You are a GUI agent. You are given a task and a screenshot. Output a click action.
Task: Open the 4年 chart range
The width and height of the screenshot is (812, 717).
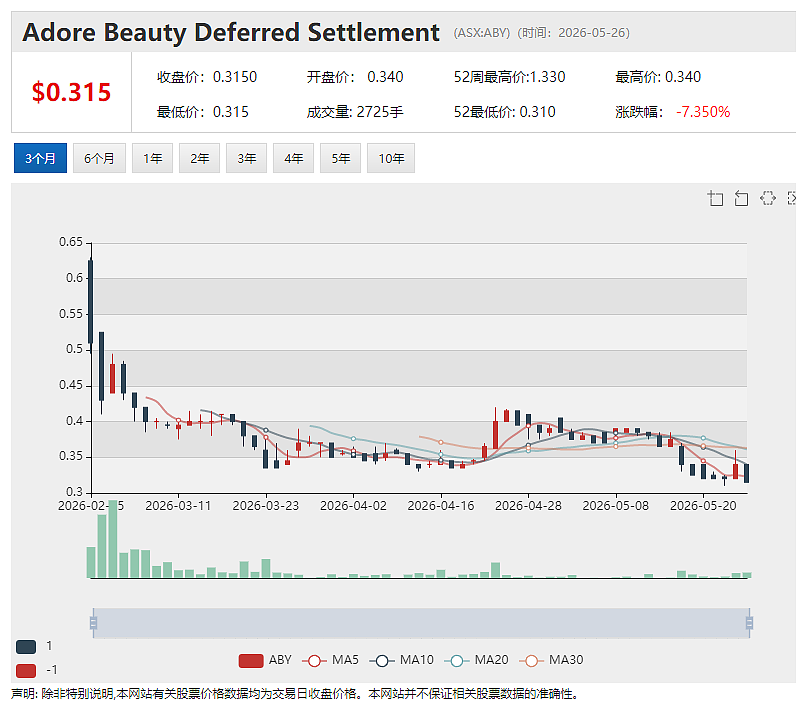pos(294,158)
